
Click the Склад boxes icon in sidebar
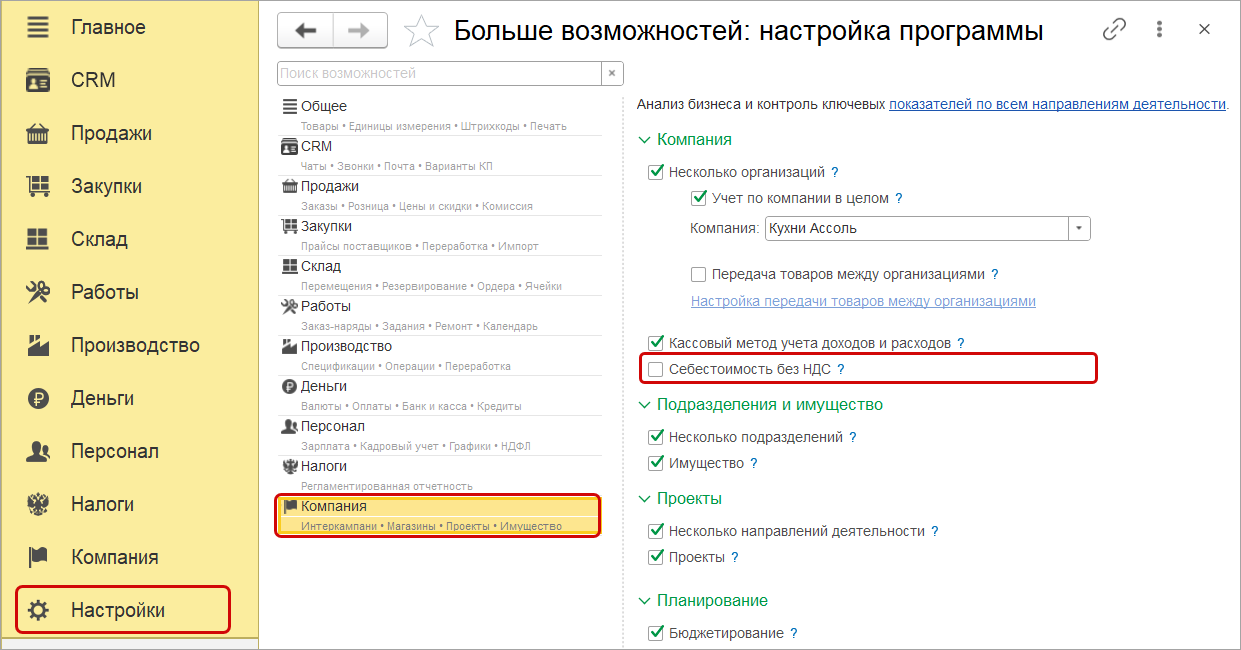(38, 239)
